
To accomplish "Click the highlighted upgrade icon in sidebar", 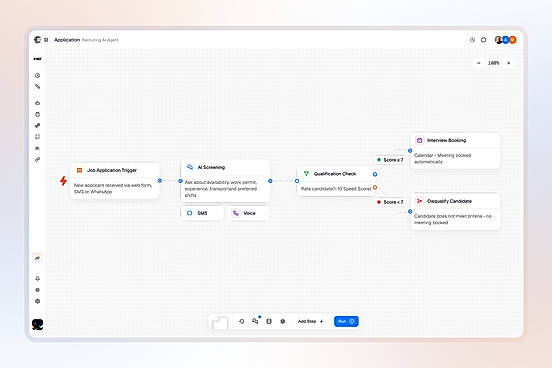I will (x=37, y=258).
